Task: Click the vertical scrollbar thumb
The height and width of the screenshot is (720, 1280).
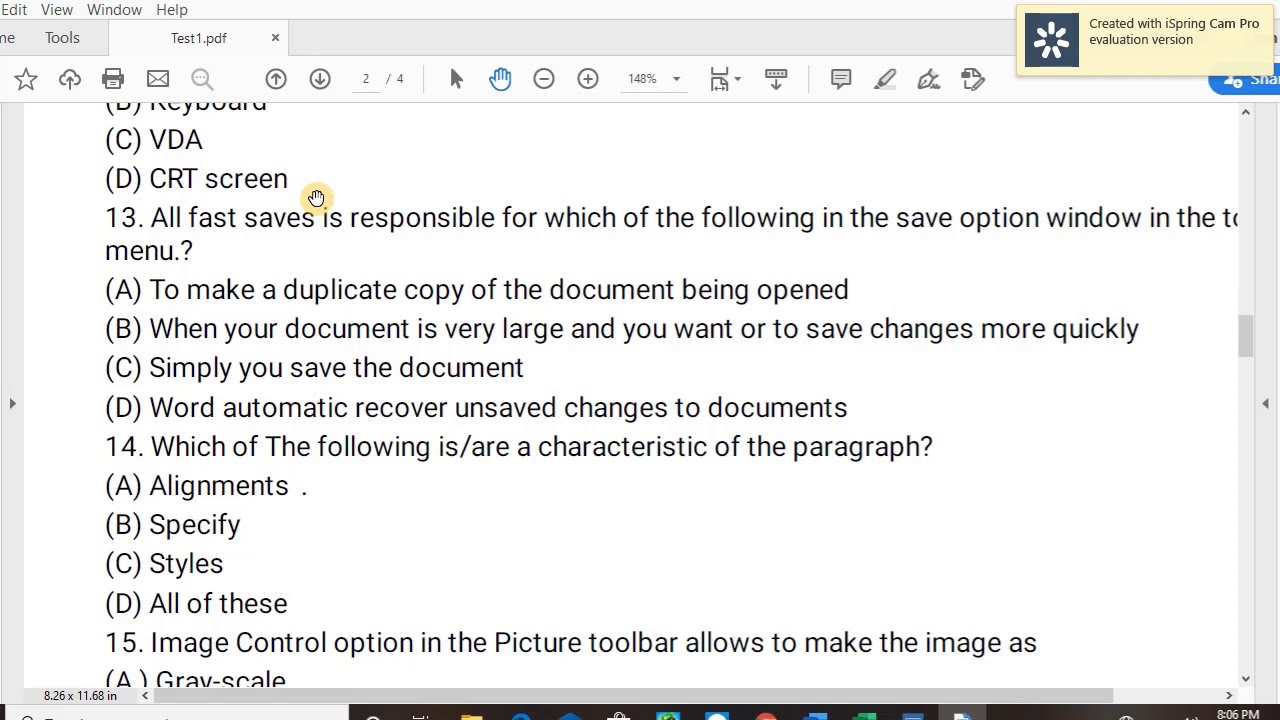Action: tap(1246, 335)
